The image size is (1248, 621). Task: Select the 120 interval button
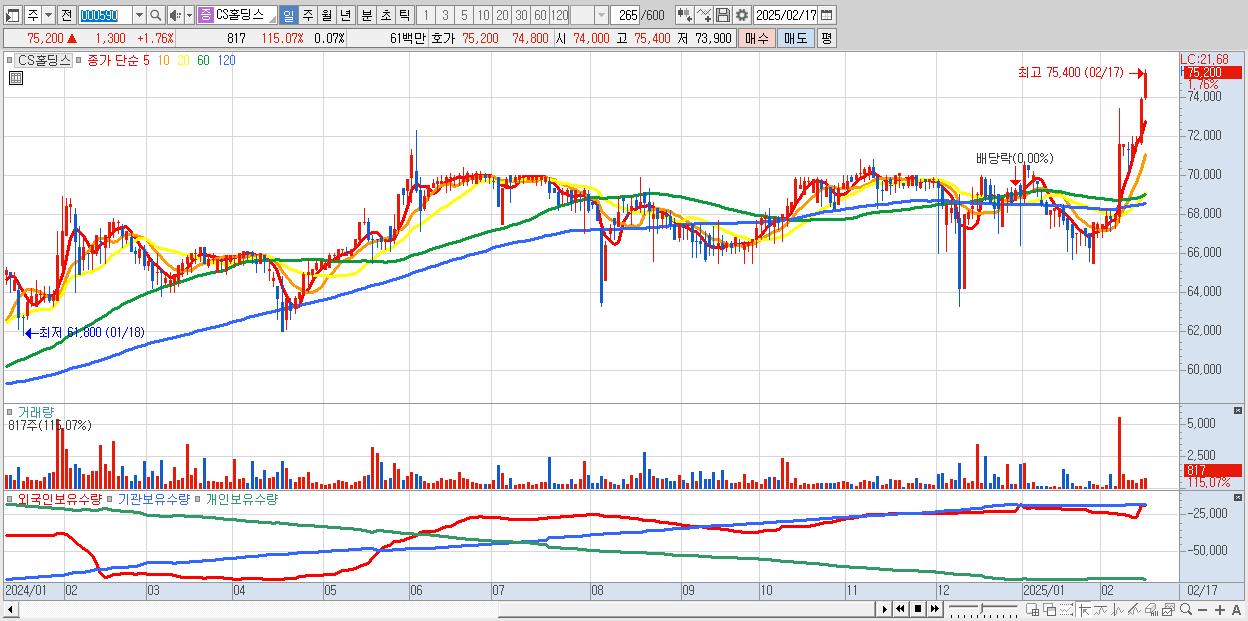pyautogui.click(x=560, y=16)
